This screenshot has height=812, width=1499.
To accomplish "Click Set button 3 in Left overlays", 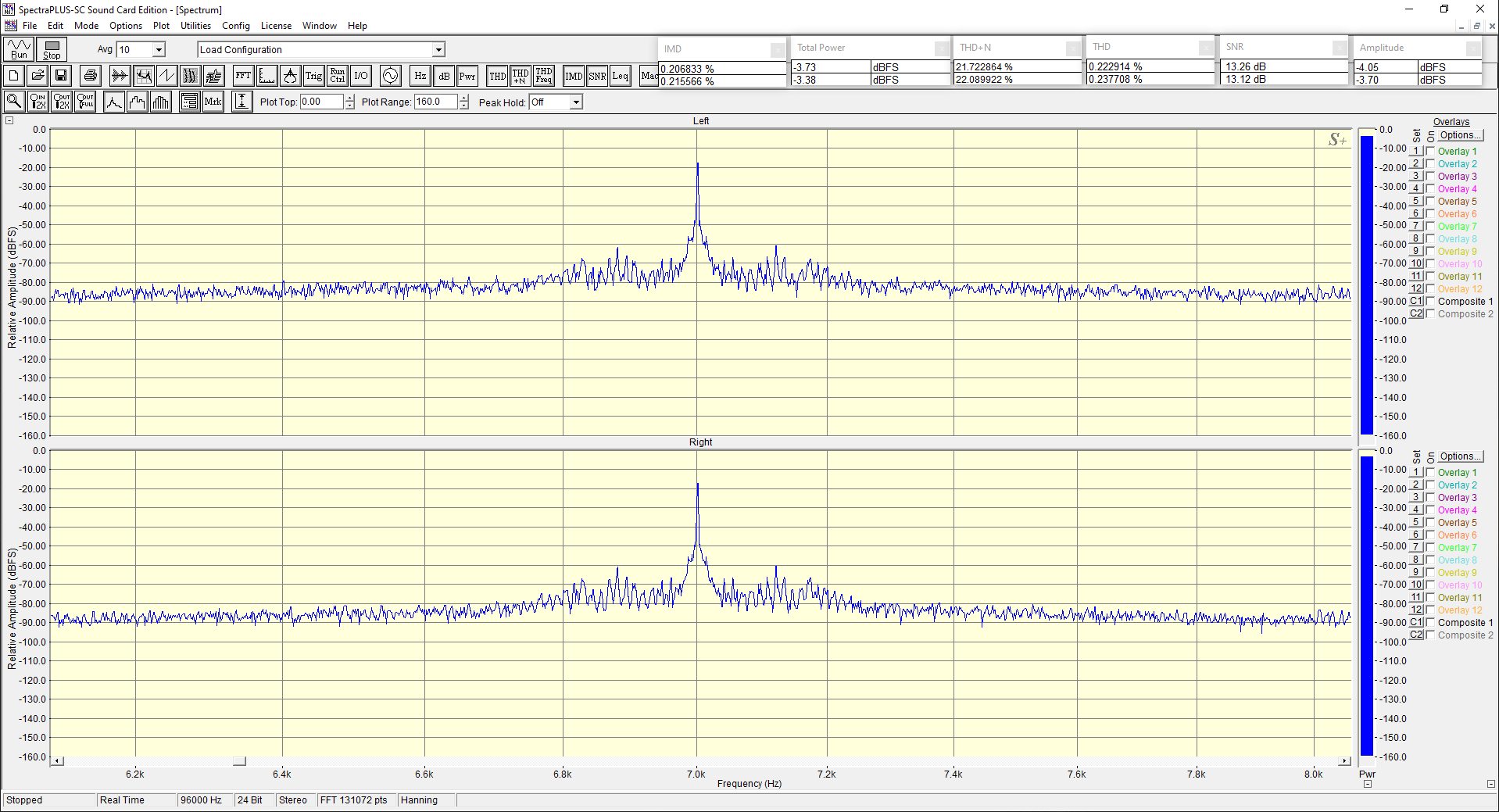I will pos(1415,176).
